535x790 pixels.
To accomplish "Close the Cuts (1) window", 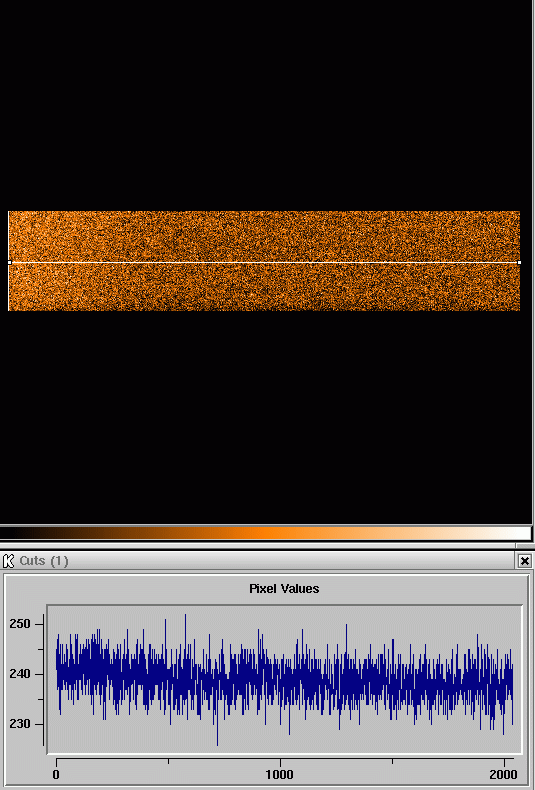I will (524, 561).
